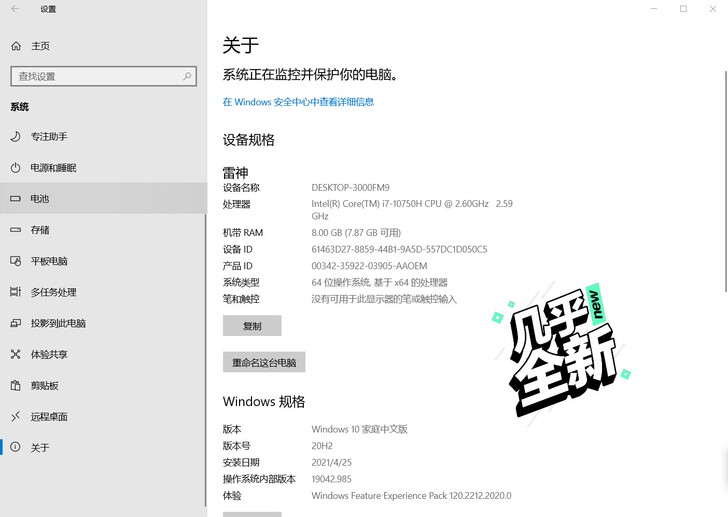Click Windows Feature Experience Pack text
Screen dimensions: 728x517
[411, 496]
